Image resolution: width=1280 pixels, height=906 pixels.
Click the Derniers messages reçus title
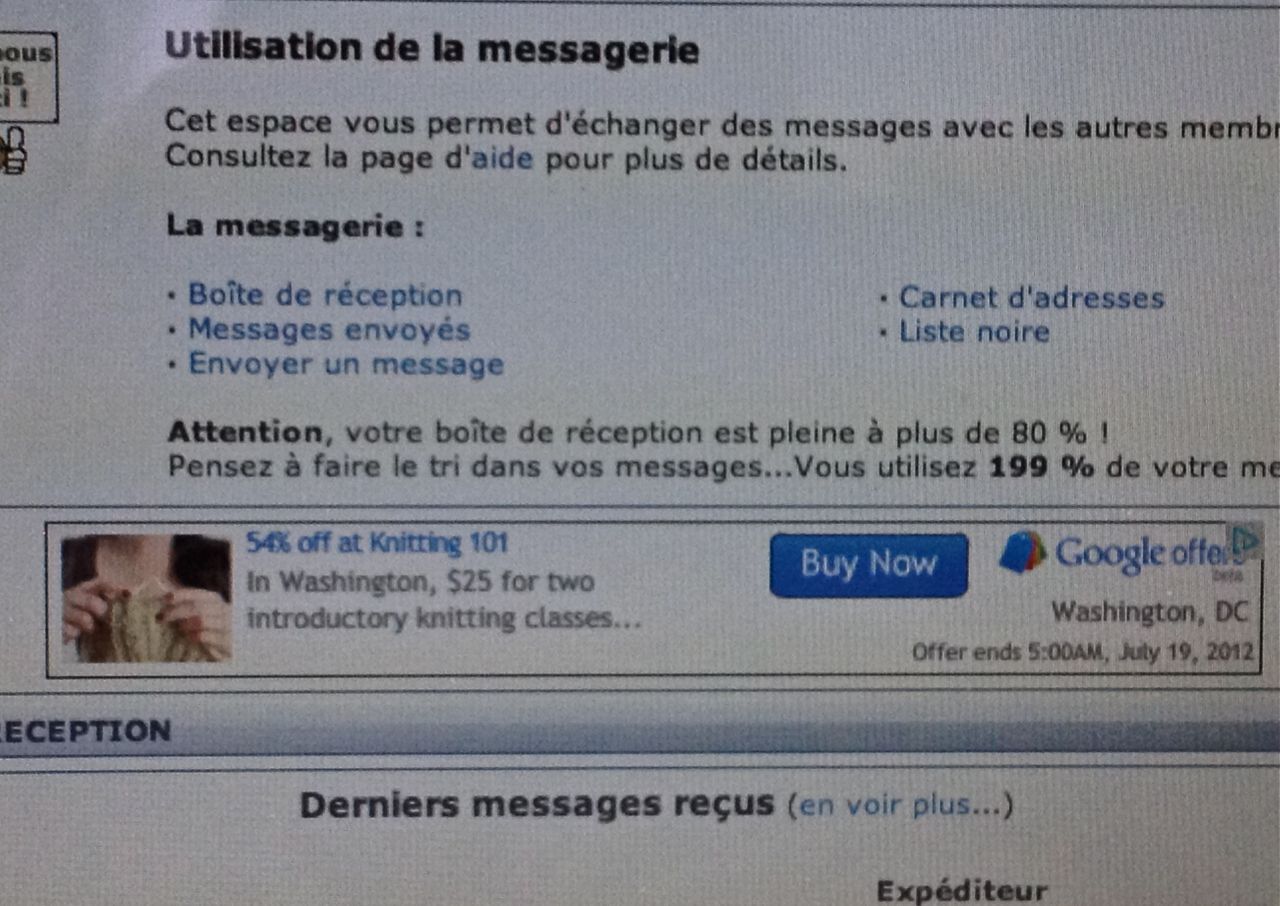[537, 805]
